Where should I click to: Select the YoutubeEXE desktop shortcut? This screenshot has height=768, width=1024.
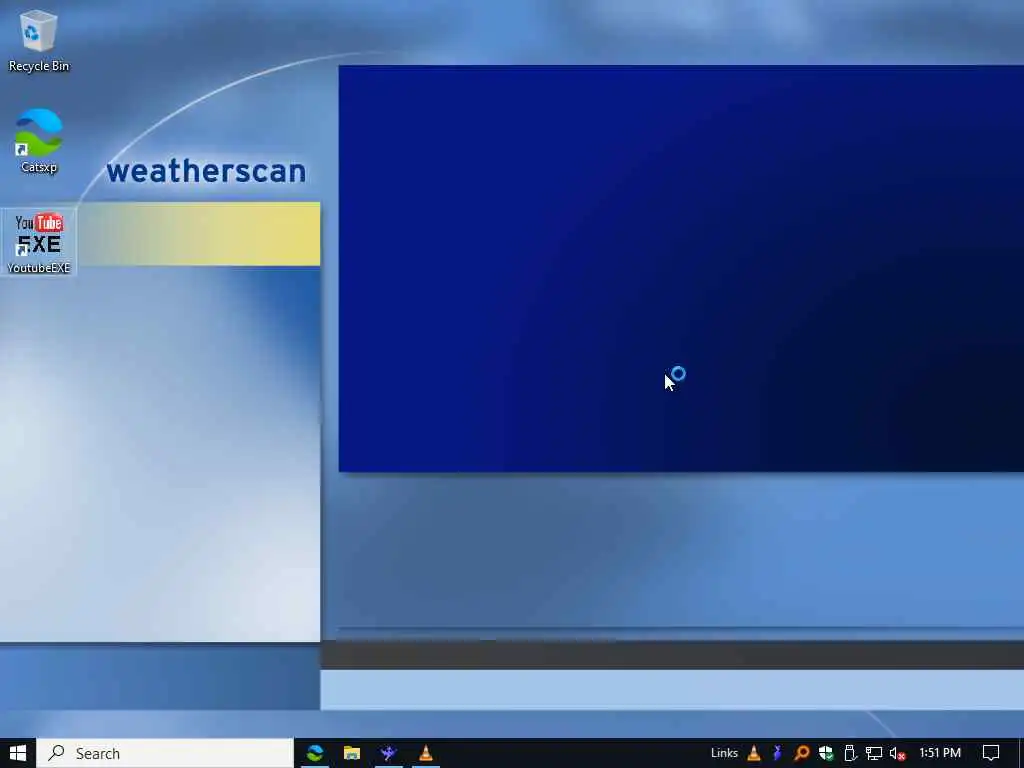pos(39,242)
